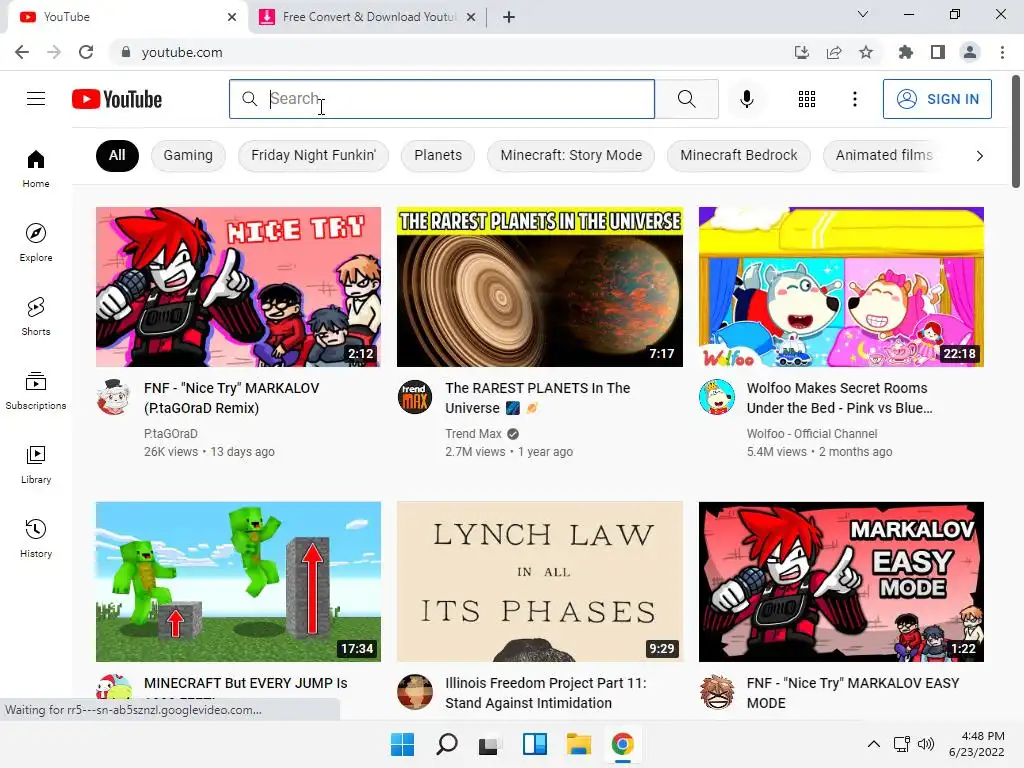Open Chrome extensions puzzle icon

[x=905, y=52]
